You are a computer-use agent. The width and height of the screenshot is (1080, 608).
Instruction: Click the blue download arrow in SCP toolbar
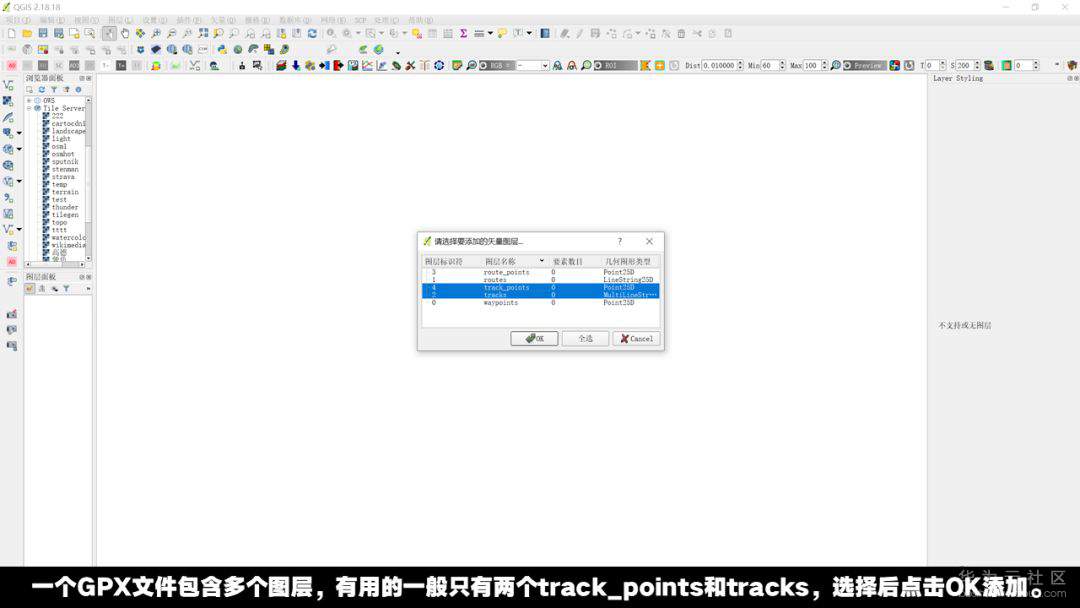(x=295, y=65)
